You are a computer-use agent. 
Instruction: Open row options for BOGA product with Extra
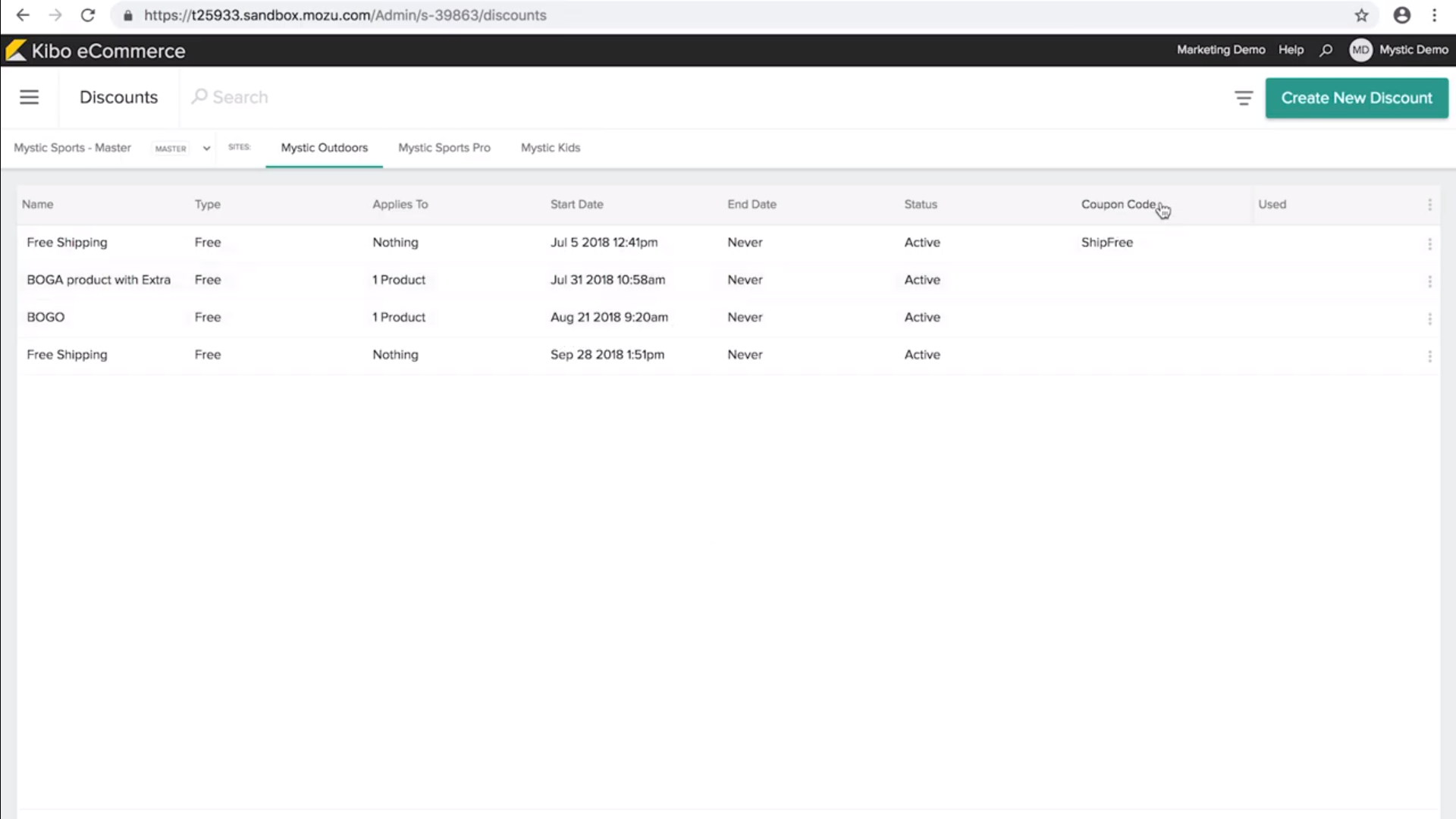[1429, 281]
